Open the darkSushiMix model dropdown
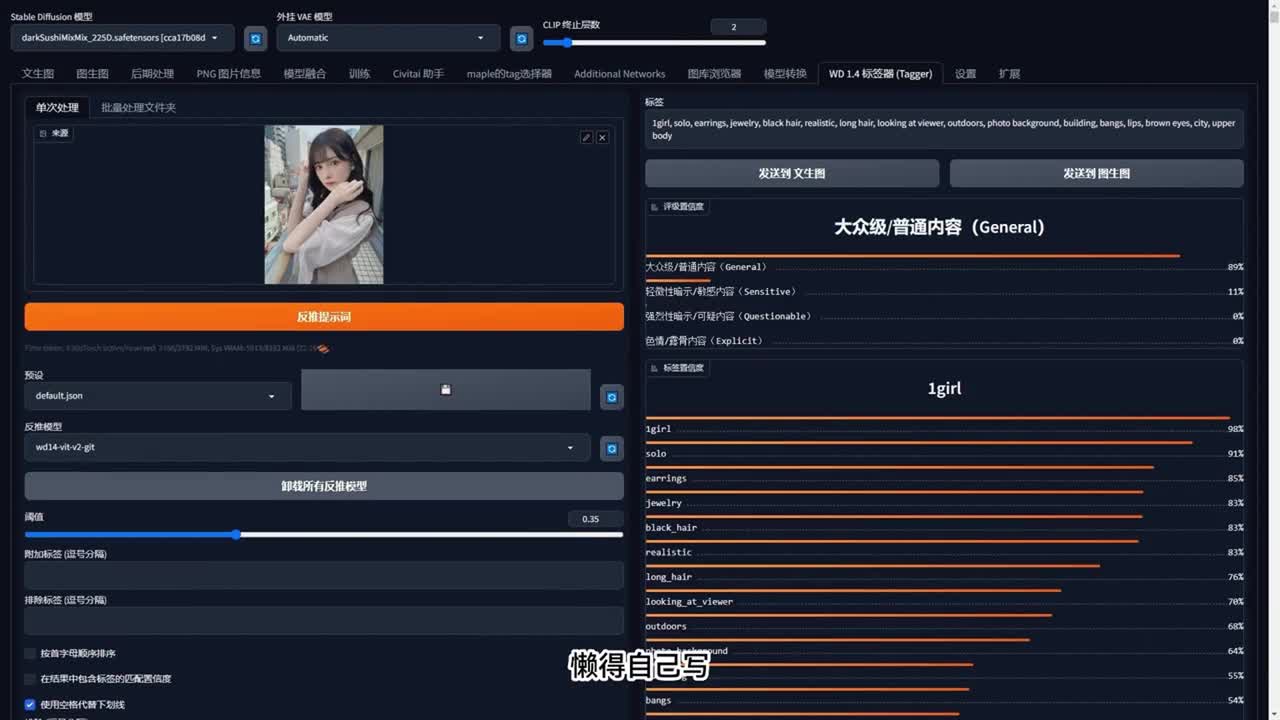 pos(122,38)
